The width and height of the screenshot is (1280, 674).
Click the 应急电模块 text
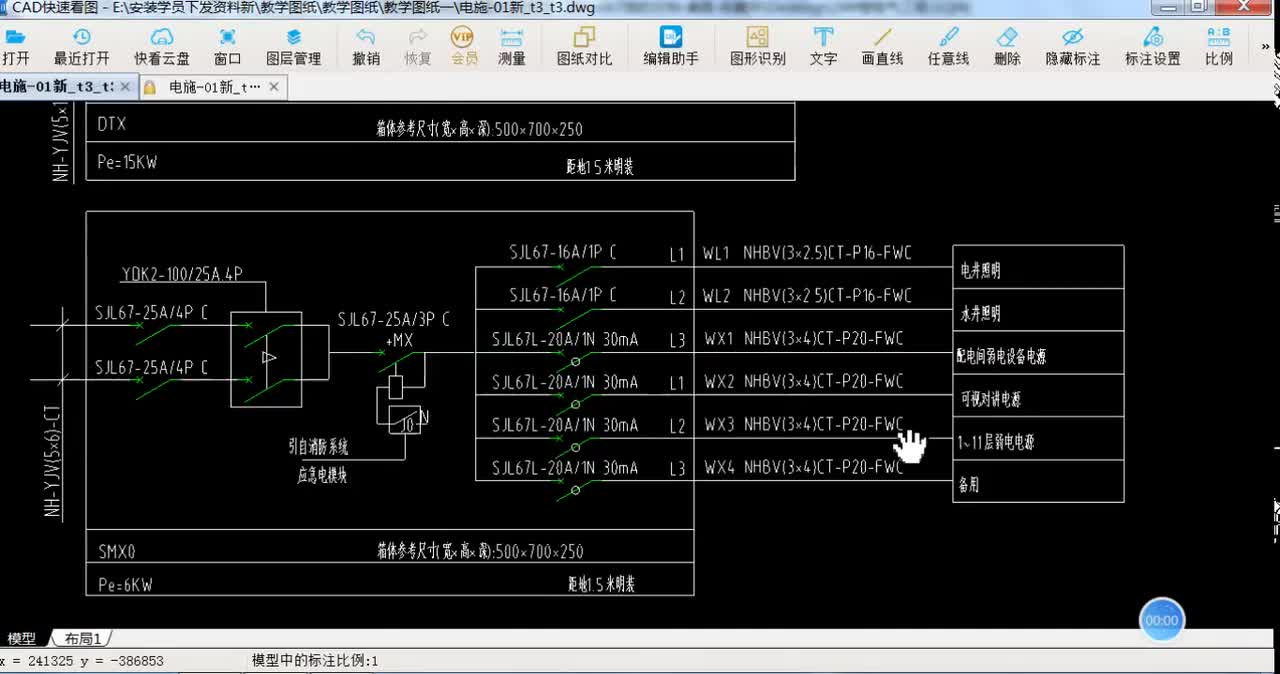click(x=321, y=475)
